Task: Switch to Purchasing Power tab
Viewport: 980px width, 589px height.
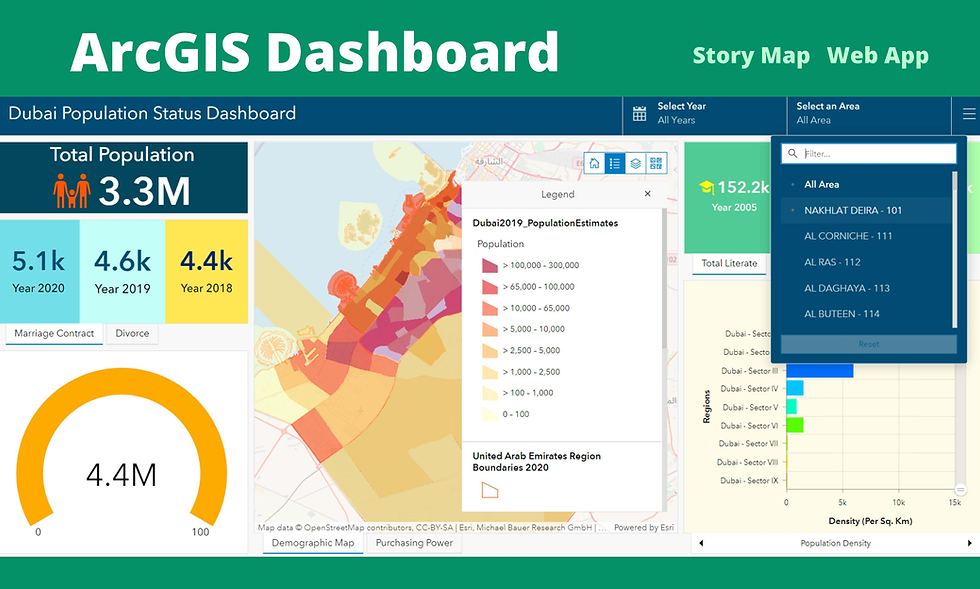Action: click(414, 543)
